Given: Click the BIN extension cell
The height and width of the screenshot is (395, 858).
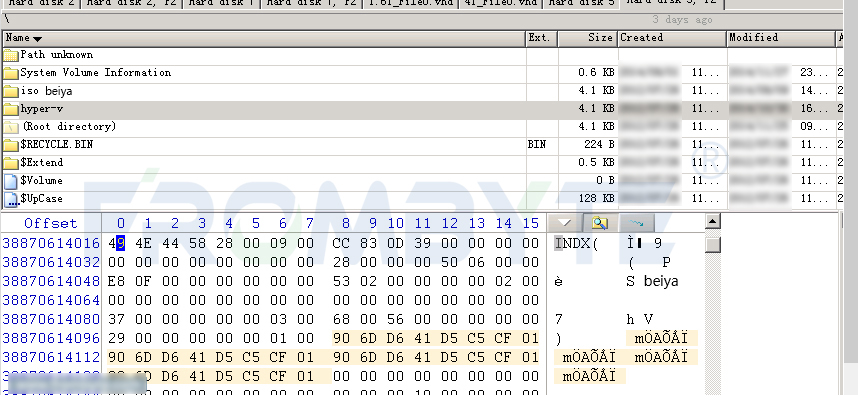Looking at the screenshot, I should (x=537, y=145).
